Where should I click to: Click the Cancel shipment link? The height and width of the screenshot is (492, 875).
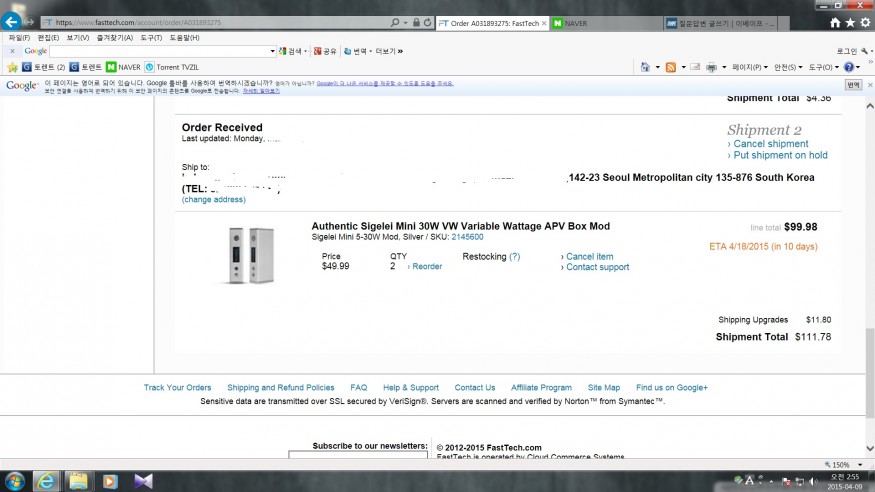[771, 143]
